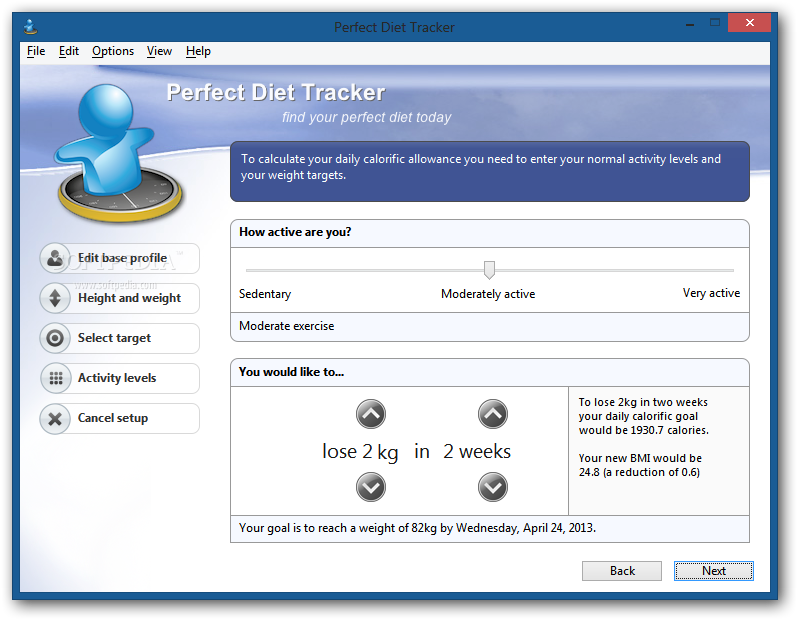The height and width of the screenshot is (620, 798).
Task: Click the Perfect Diet Tracker title bar app icon
Action: pos(31,26)
